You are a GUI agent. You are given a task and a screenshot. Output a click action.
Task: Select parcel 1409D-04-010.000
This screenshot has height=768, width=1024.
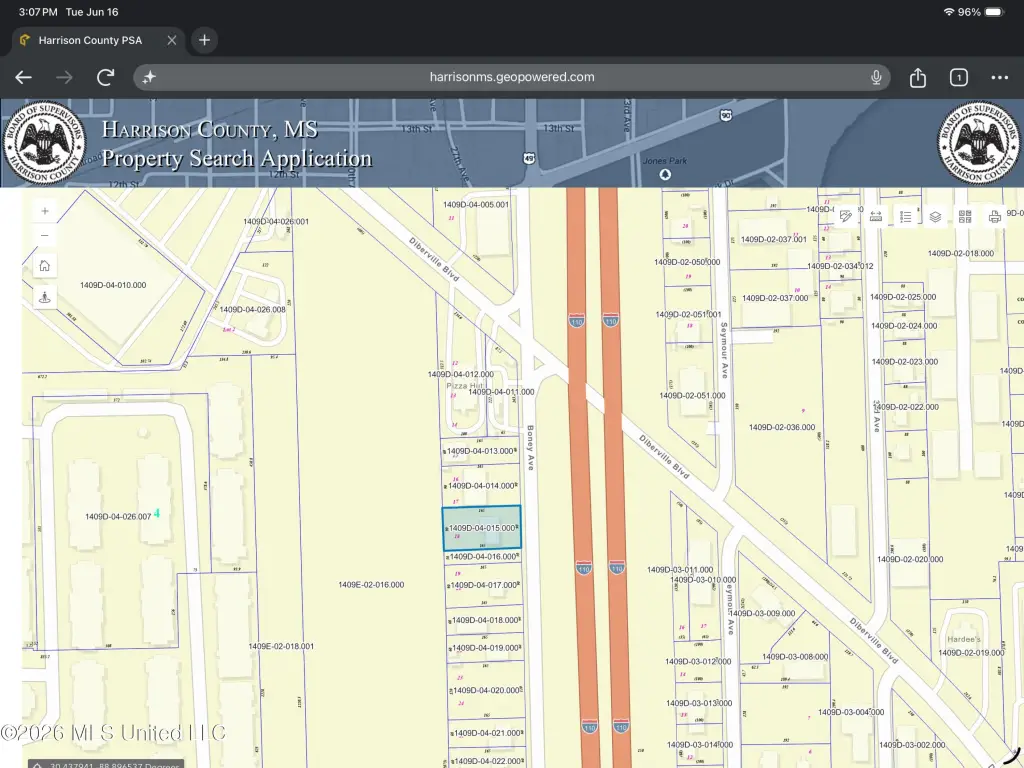[113, 285]
